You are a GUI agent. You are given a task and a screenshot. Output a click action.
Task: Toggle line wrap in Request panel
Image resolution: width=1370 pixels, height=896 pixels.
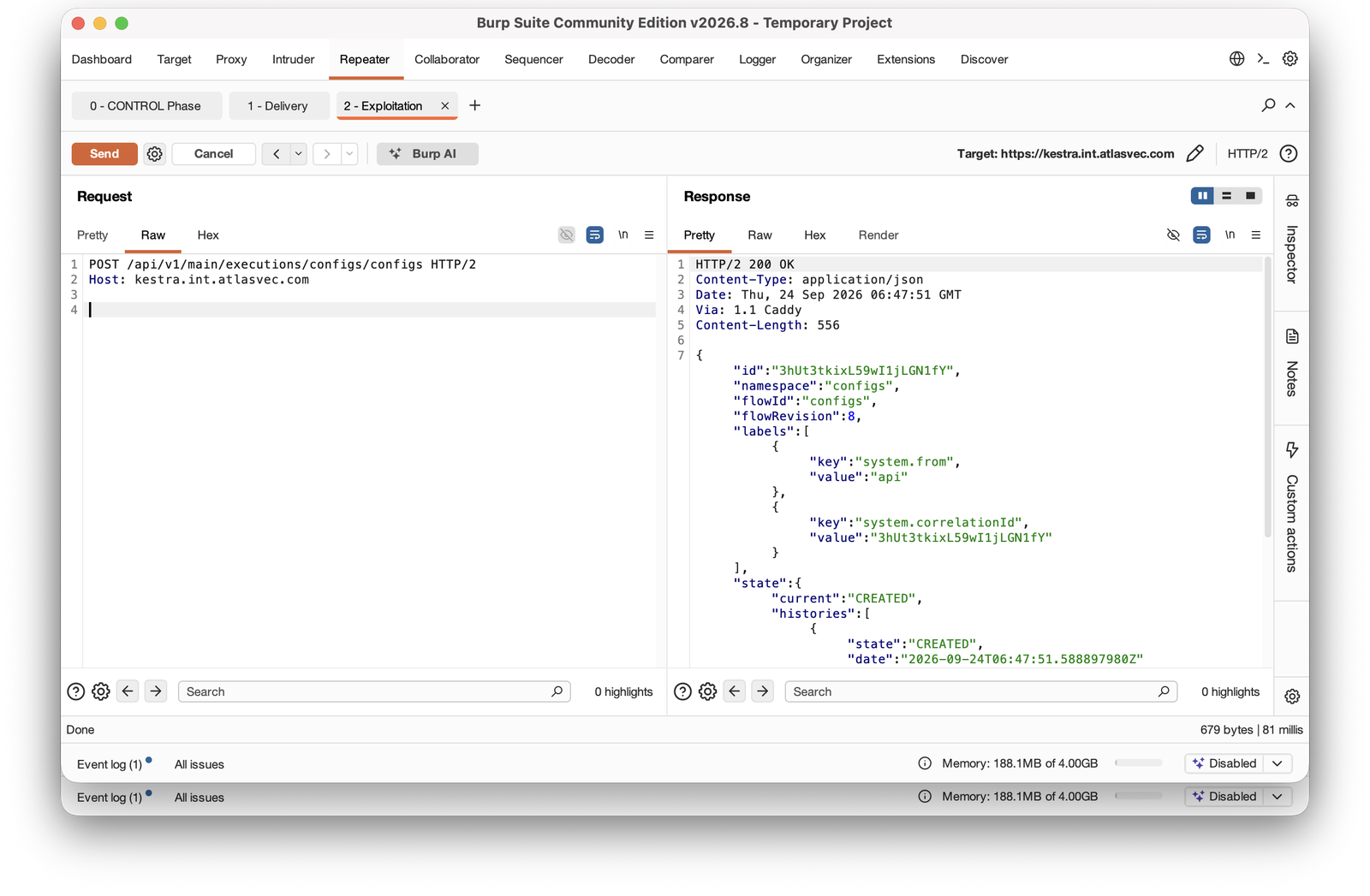pos(594,234)
